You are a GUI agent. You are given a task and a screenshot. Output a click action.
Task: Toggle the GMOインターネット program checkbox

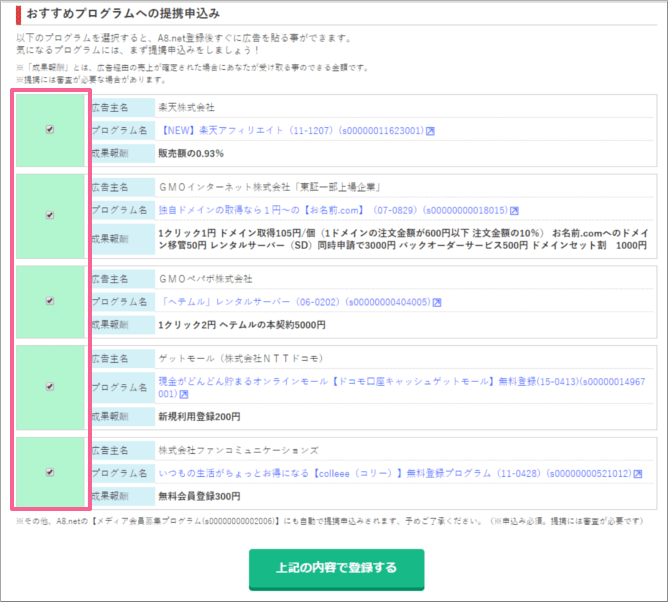(x=50, y=215)
